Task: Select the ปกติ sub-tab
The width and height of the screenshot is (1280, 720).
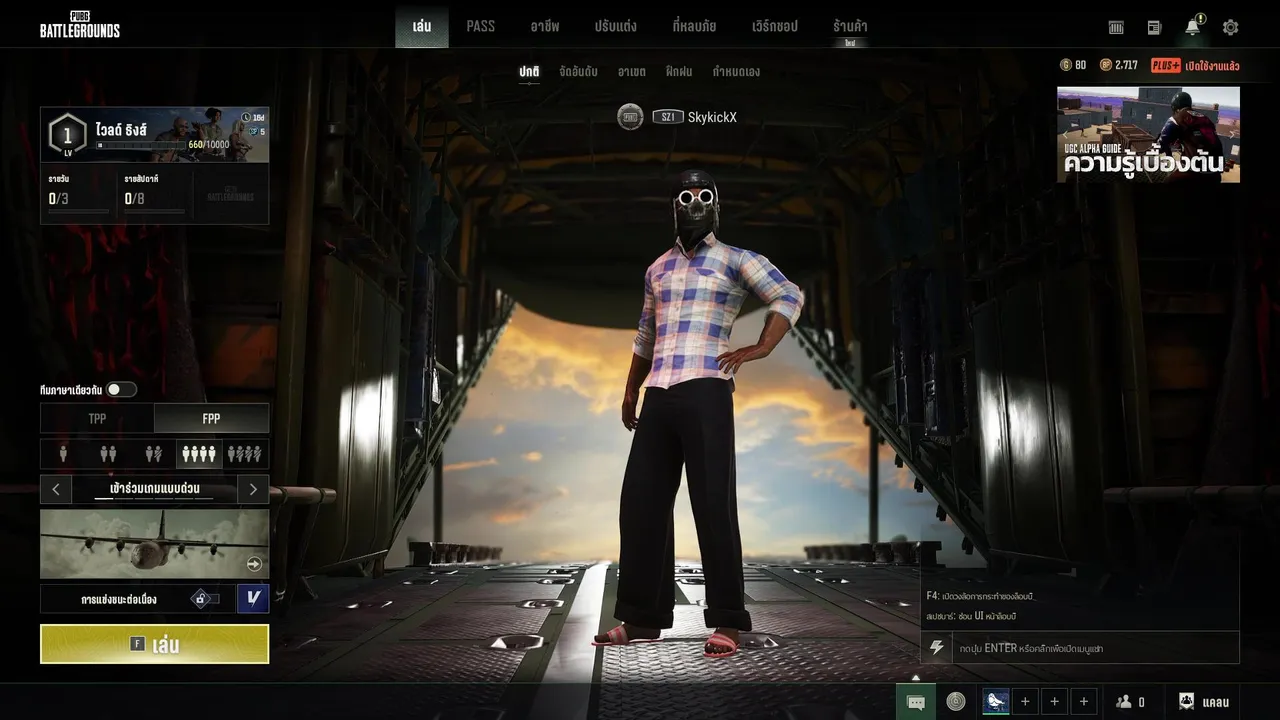Action: (529, 72)
